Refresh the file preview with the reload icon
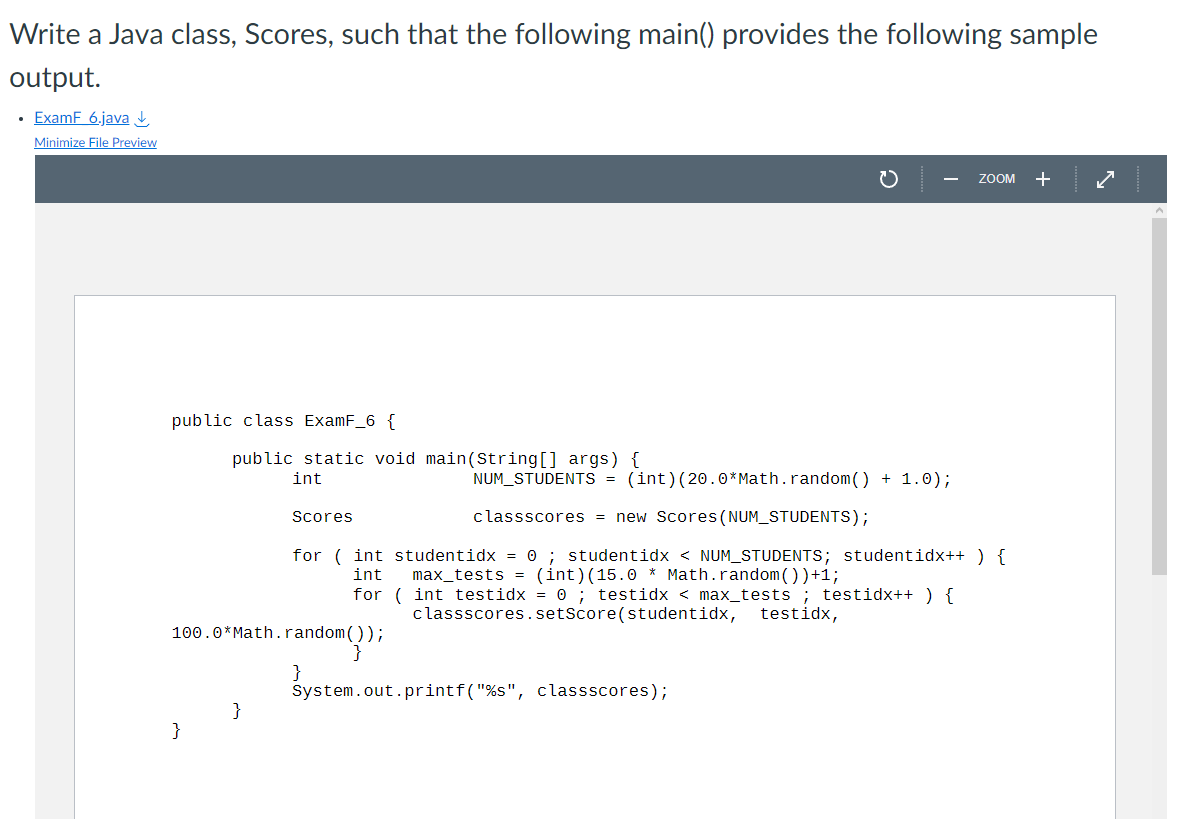The width and height of the screenshot is (1179, 819). pos(888,178)
